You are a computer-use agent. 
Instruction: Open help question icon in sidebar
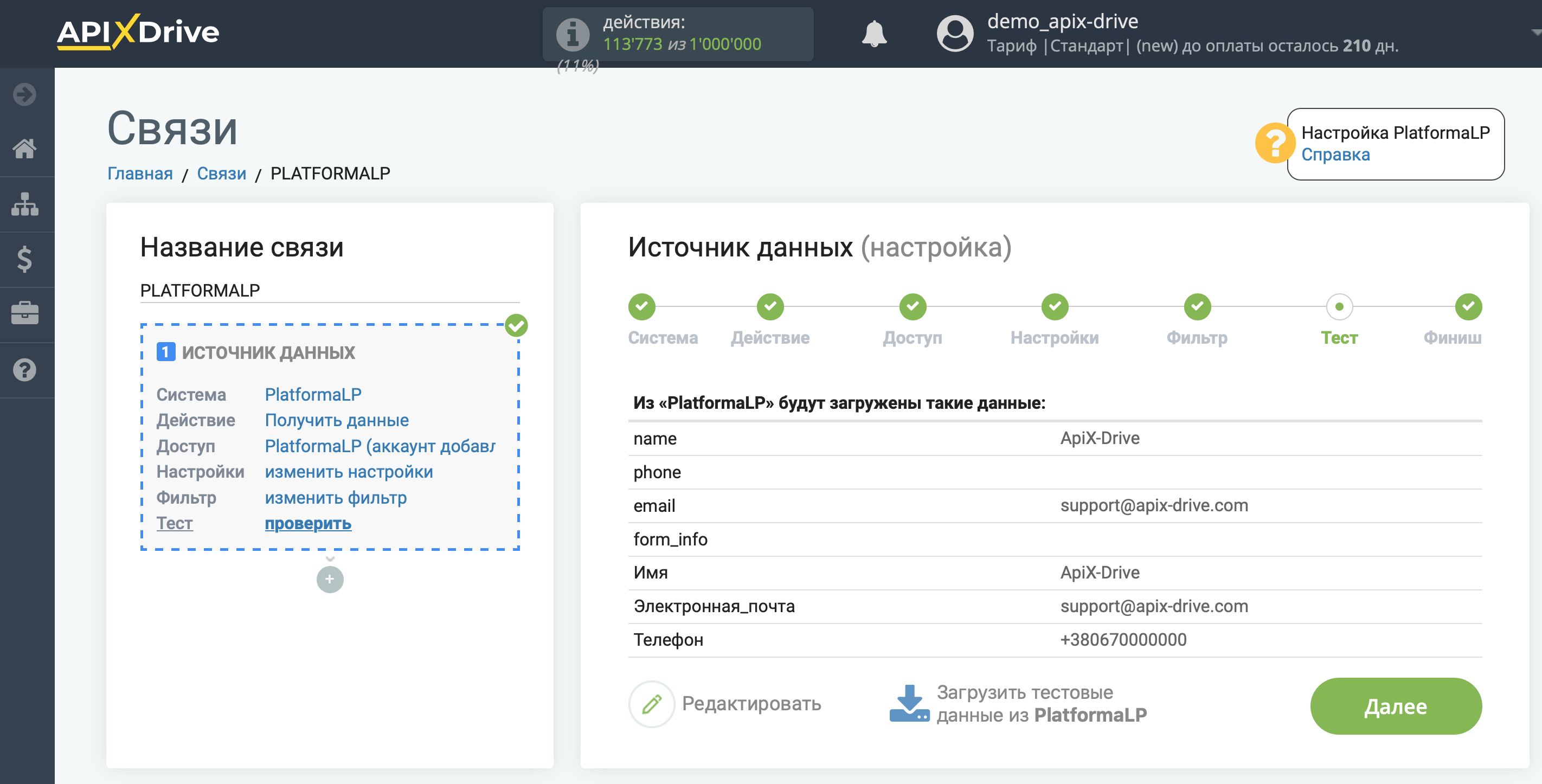click(24, 369)
